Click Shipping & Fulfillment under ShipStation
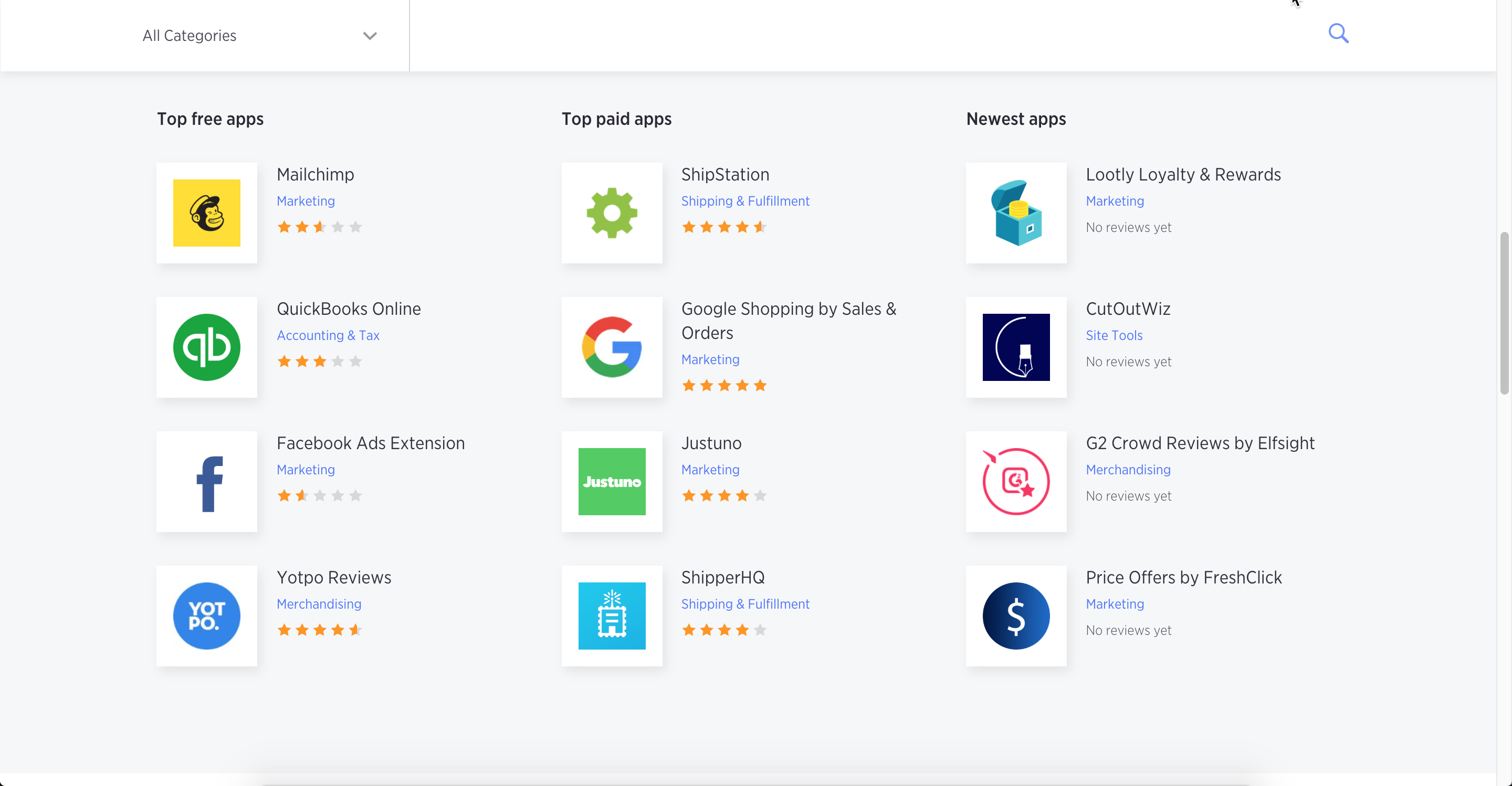The image size is (1512, 786). coord(745,201)
